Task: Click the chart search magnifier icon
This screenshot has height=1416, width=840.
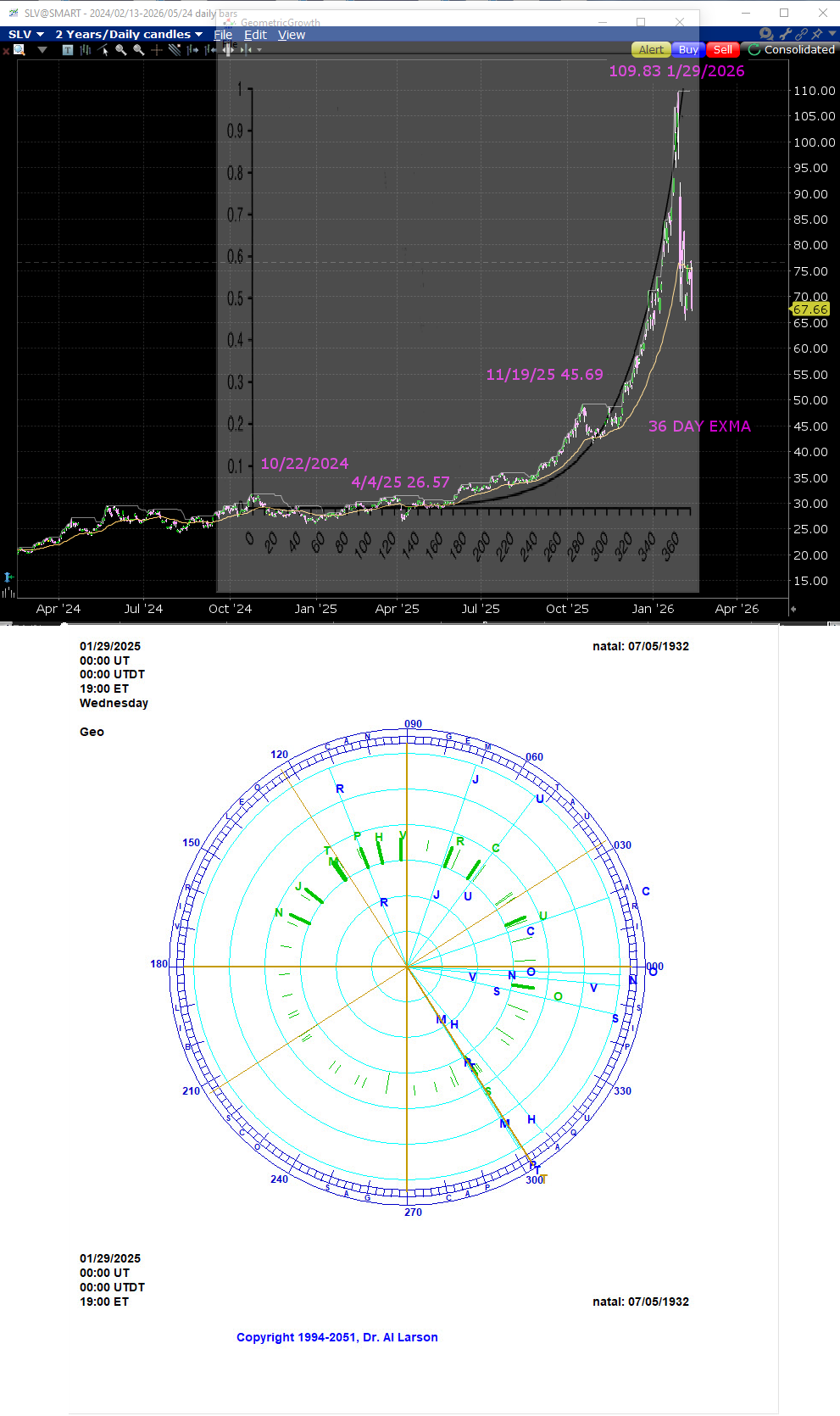Action: pyautogui.click(x=19, y=50)
